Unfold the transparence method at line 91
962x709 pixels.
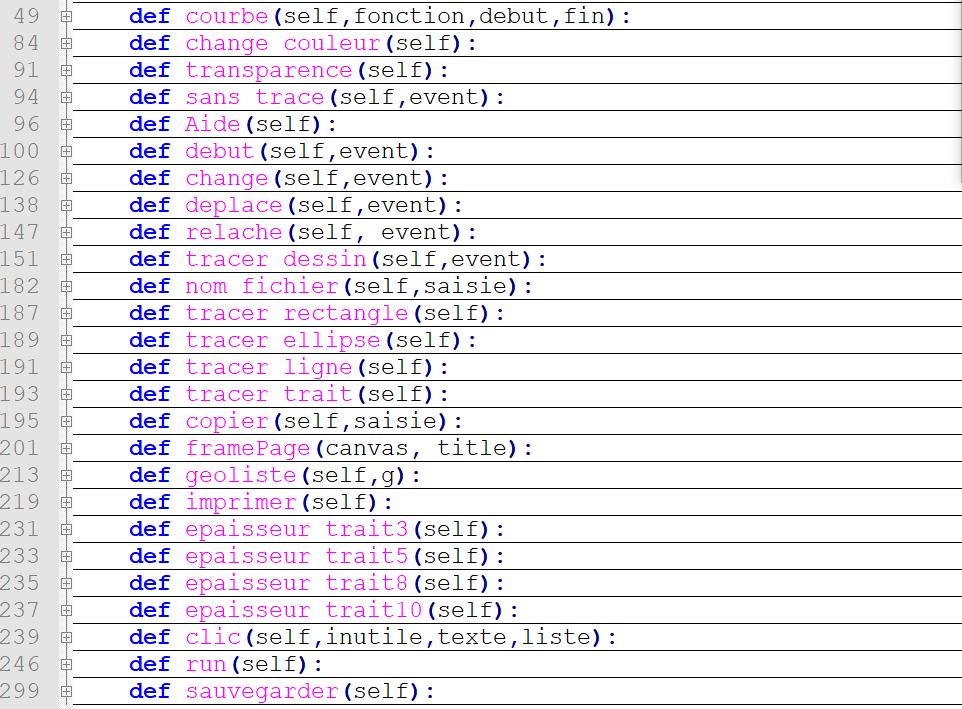66,71
